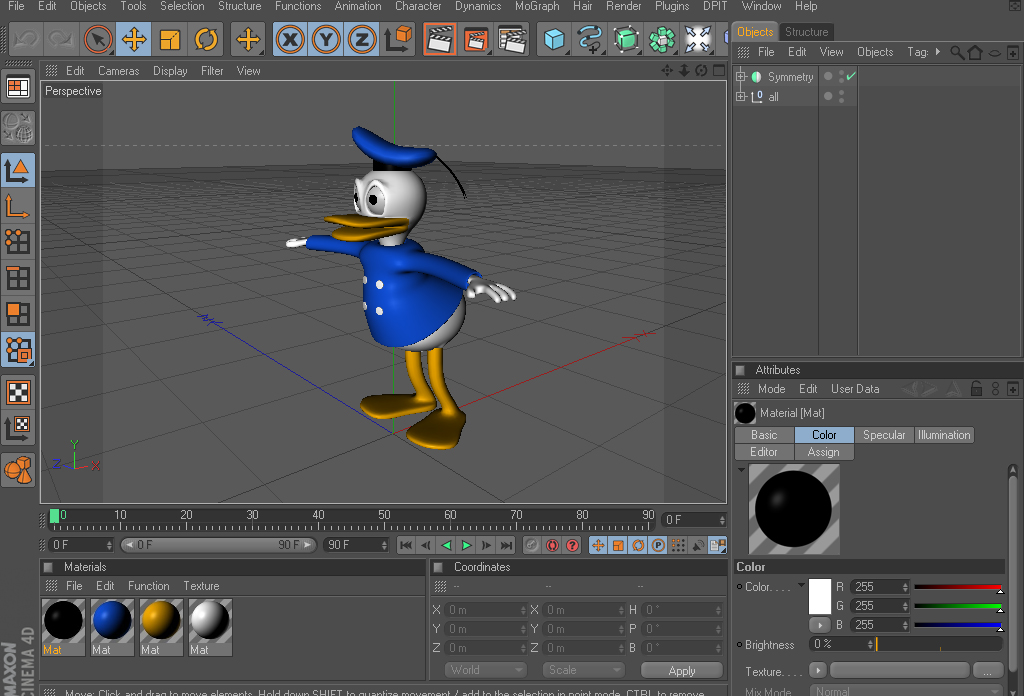Screen dimensions: 1024x696
Task: Open Render Settings icon
Action: click(511, 39)
